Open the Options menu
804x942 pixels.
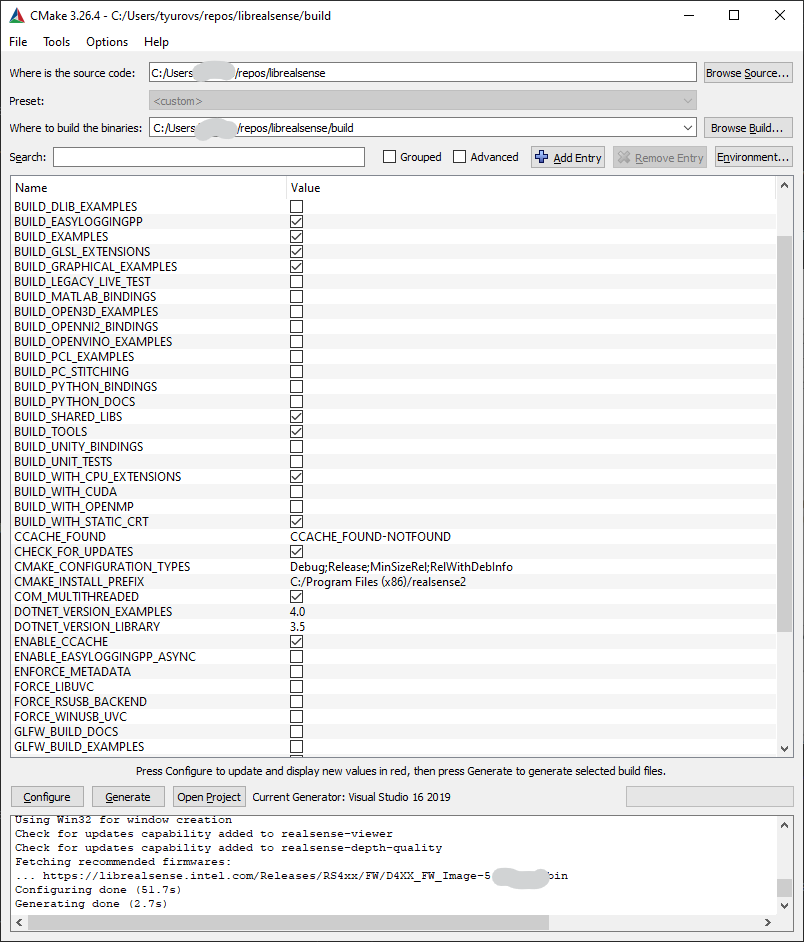coord(107,42)
